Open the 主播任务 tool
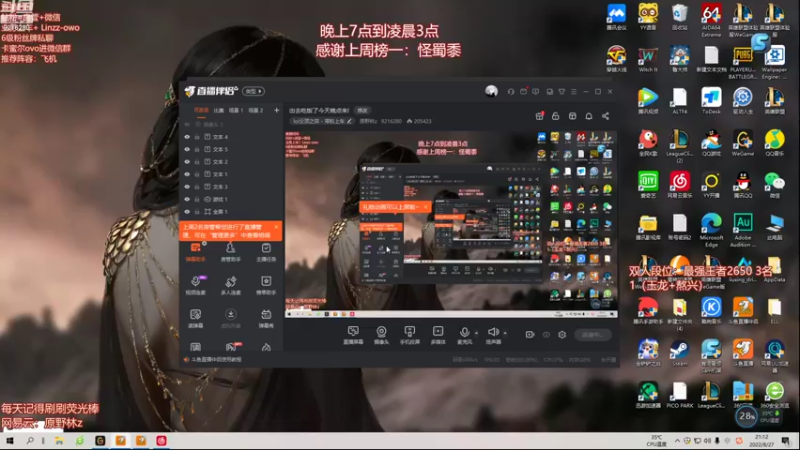 [266, 253]
